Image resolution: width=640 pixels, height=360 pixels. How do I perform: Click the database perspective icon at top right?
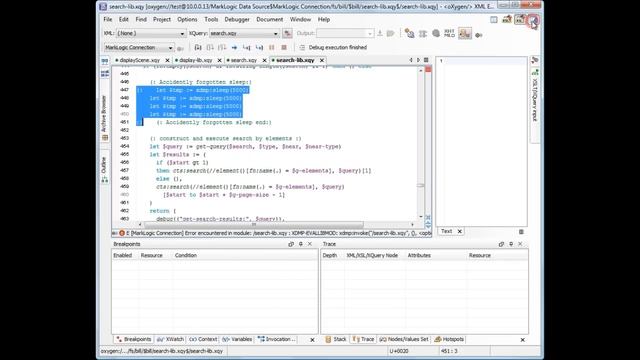click(533, 20)
